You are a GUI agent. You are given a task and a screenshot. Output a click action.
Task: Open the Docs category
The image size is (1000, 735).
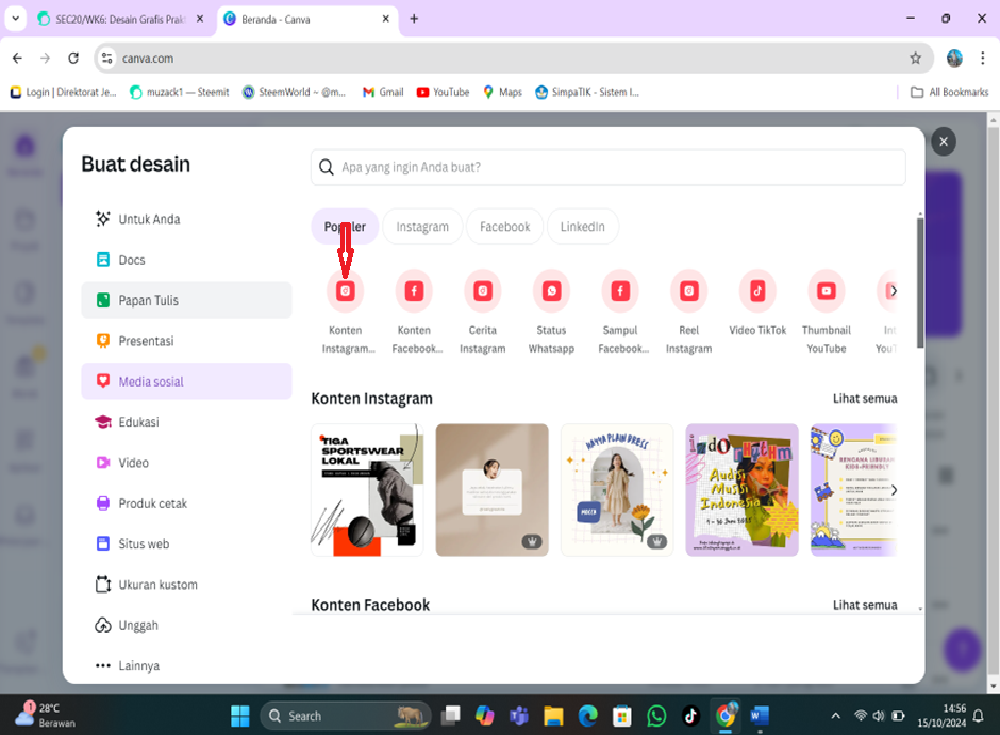(x=187, y=260)
